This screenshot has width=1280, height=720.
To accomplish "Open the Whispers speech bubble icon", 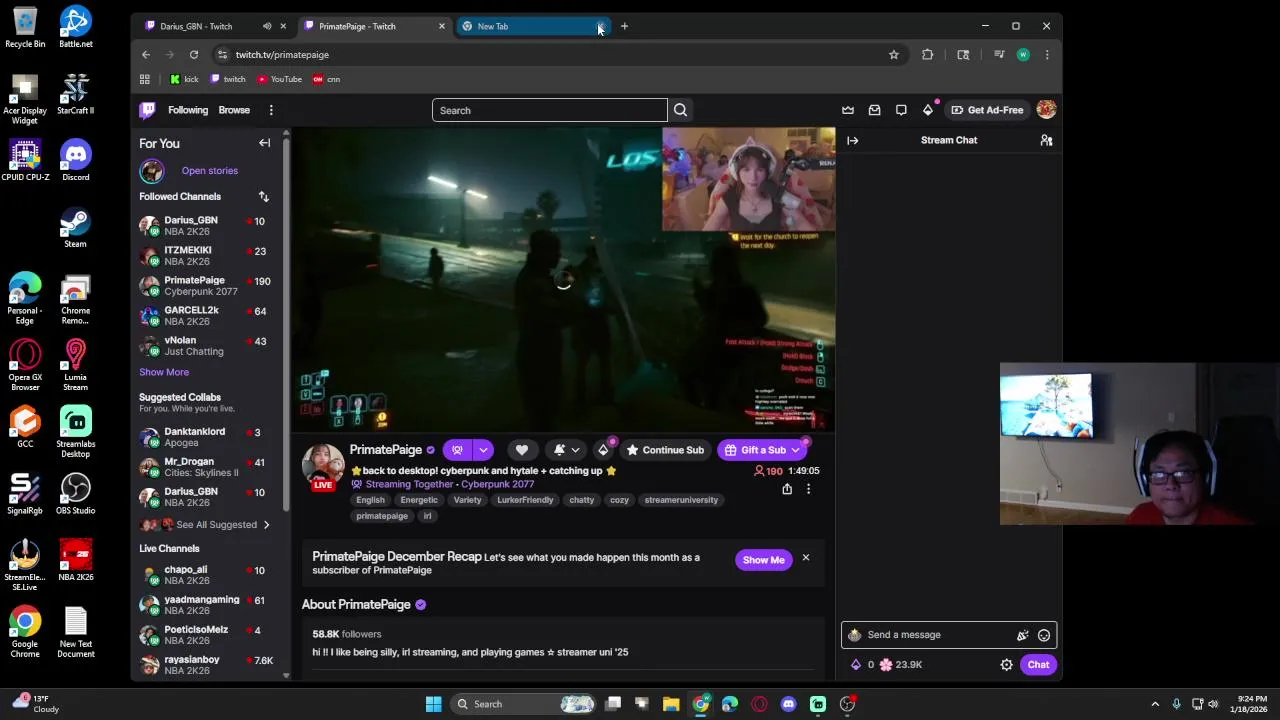I will coord(901,110).
